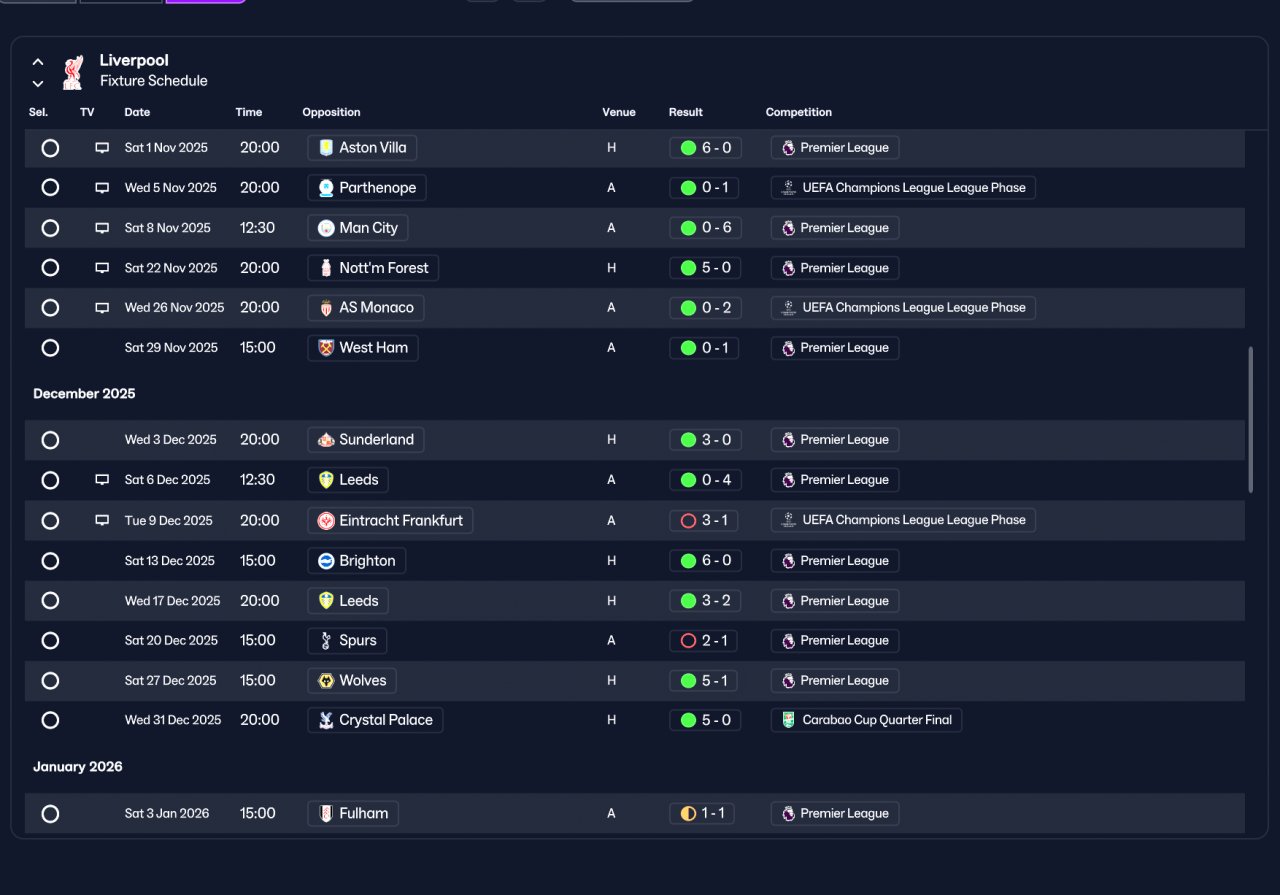Open Champions League competition on AS Monaco row

pyautogui.click(x=903, y=308)
